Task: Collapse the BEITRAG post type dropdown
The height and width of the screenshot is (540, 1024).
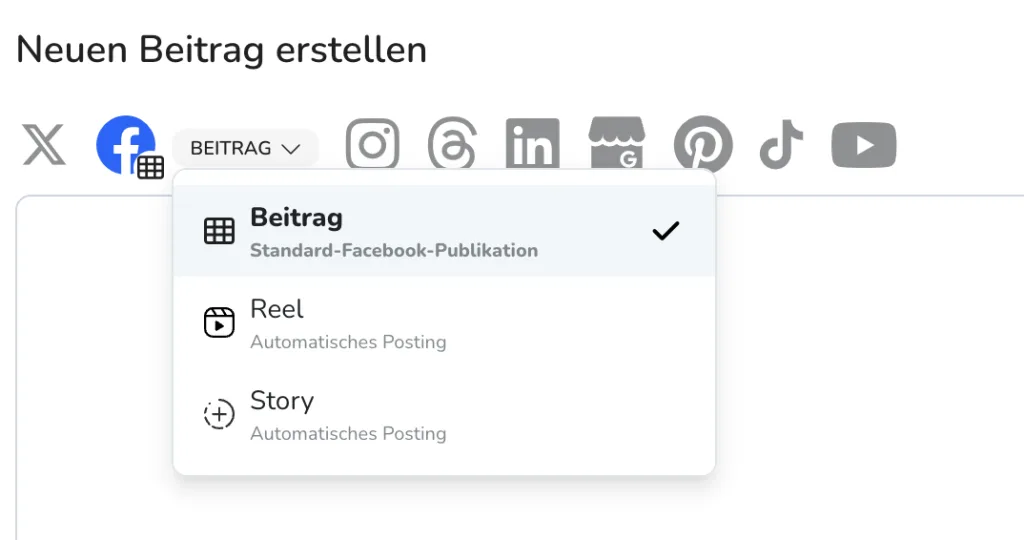Action: [245, 148]
